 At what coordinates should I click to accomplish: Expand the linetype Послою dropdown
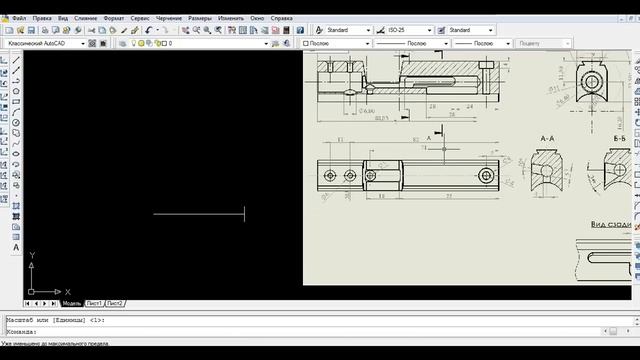pyautogui.click(x=446, y=43)
